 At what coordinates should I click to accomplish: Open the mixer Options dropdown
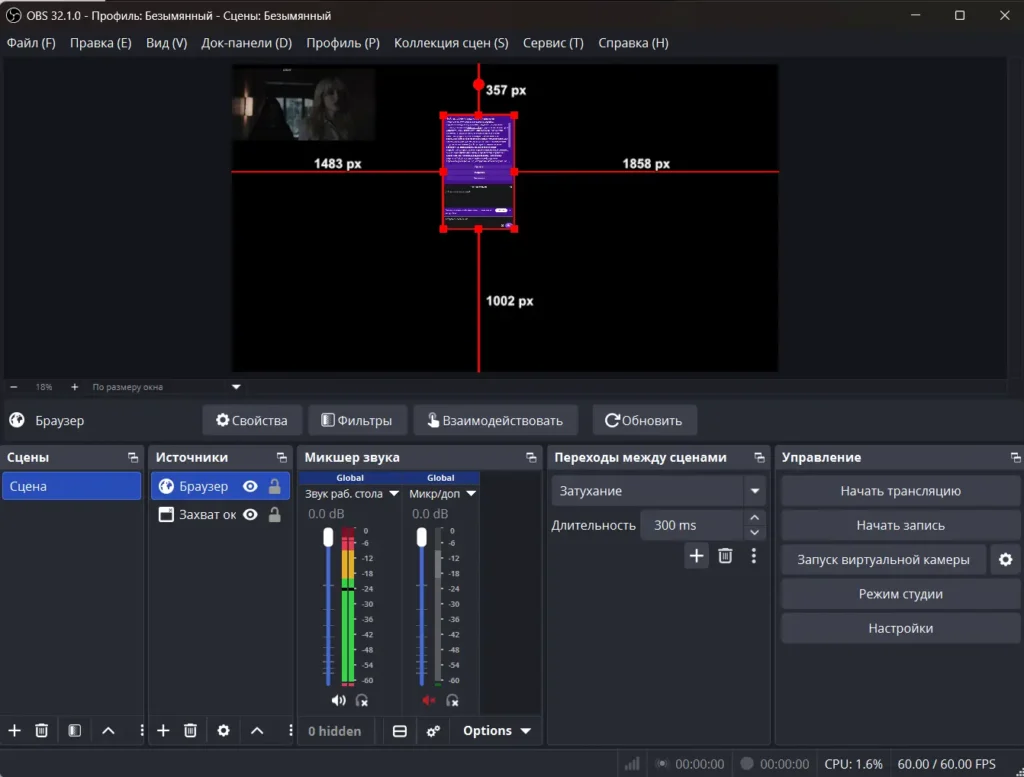tap(496, 731)
